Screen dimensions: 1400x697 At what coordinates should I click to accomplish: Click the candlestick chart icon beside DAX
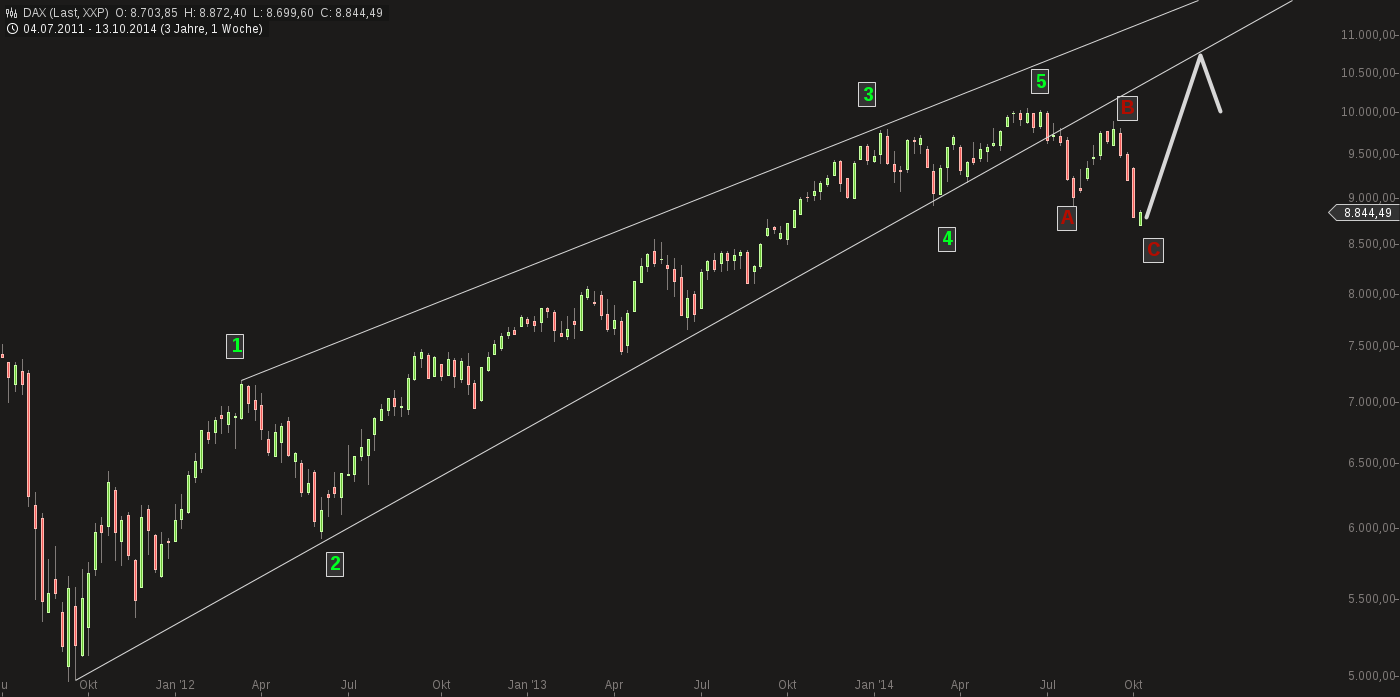(x=12, y=13)
